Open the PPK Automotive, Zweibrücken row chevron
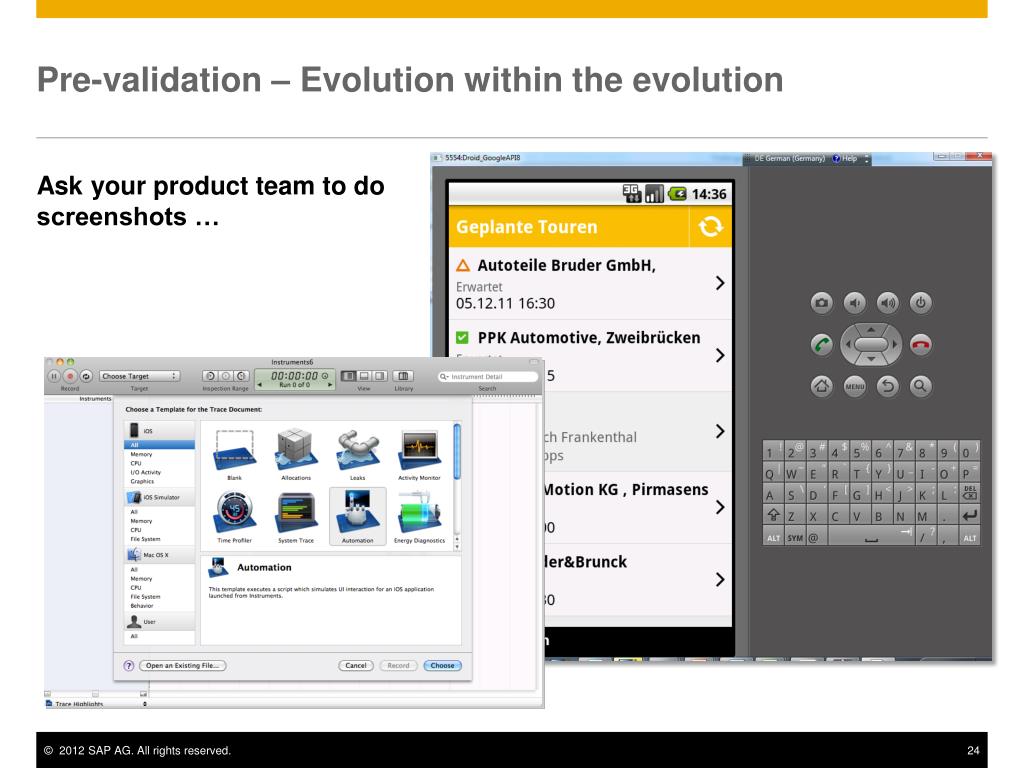1024x768 pixels. (720, 355)
